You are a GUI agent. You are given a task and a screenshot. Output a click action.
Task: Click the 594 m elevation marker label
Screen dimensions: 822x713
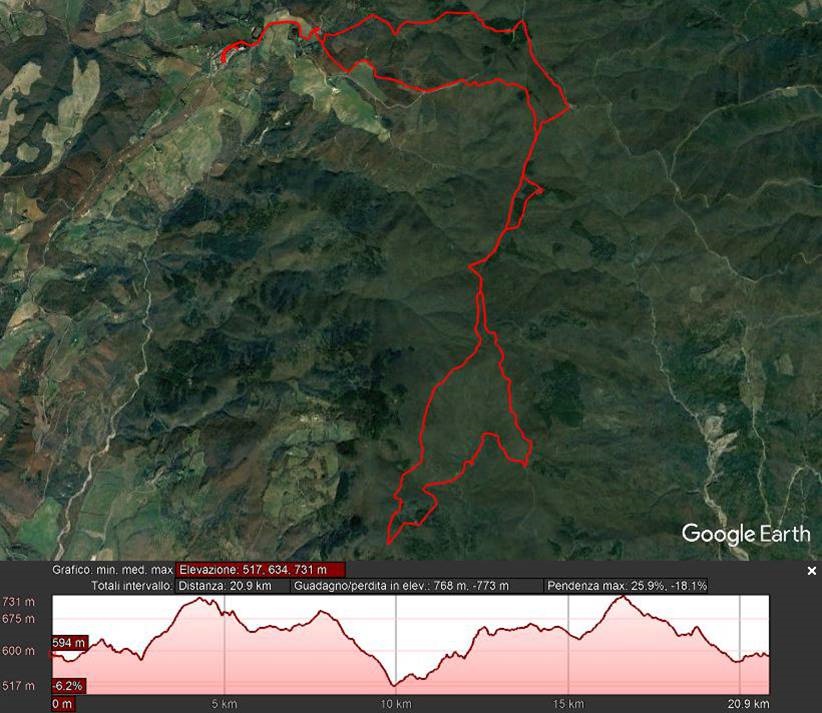coord(69,643)
